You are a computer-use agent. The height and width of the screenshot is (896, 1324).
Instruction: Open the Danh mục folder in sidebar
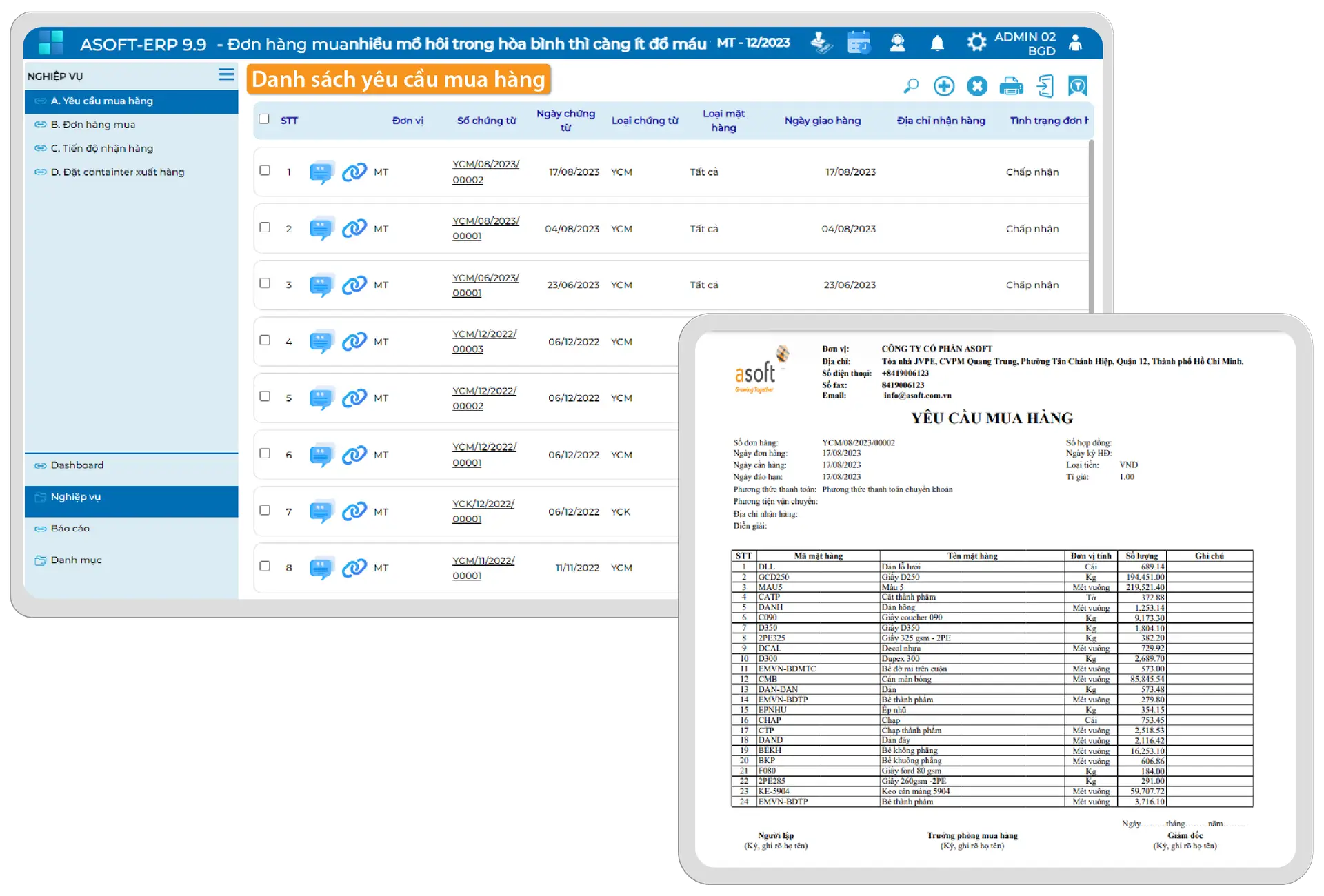point(76,560)
